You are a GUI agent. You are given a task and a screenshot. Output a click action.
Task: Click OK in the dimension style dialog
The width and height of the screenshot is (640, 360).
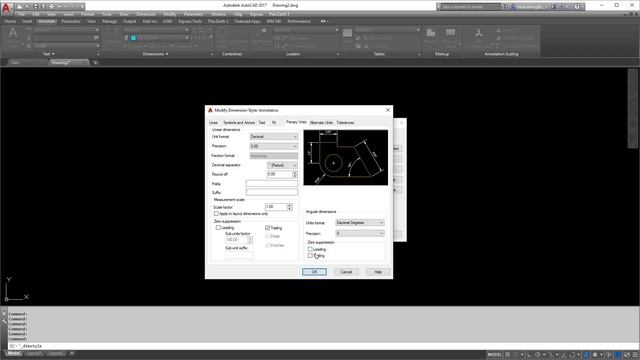(314, 272)
